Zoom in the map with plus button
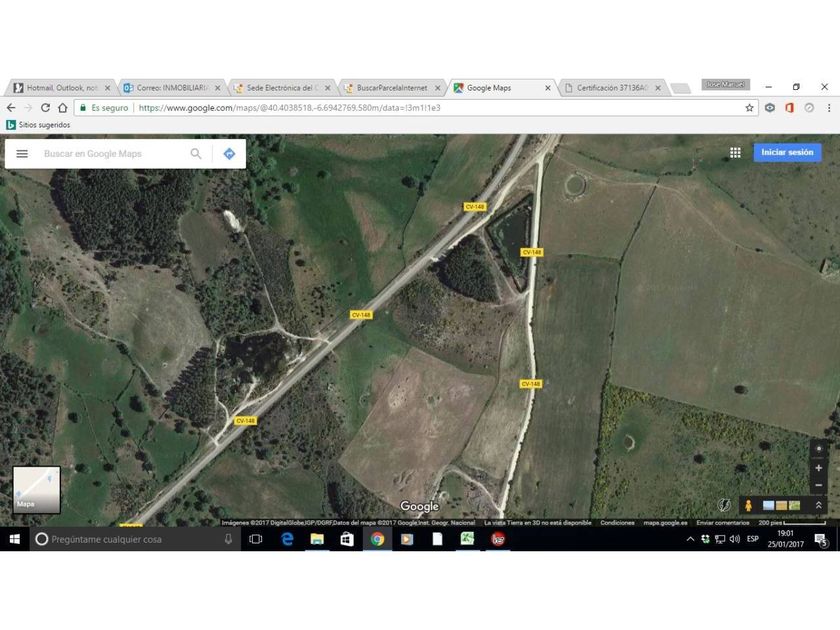Screen dimensions: 840x630 tap(819, 468)
